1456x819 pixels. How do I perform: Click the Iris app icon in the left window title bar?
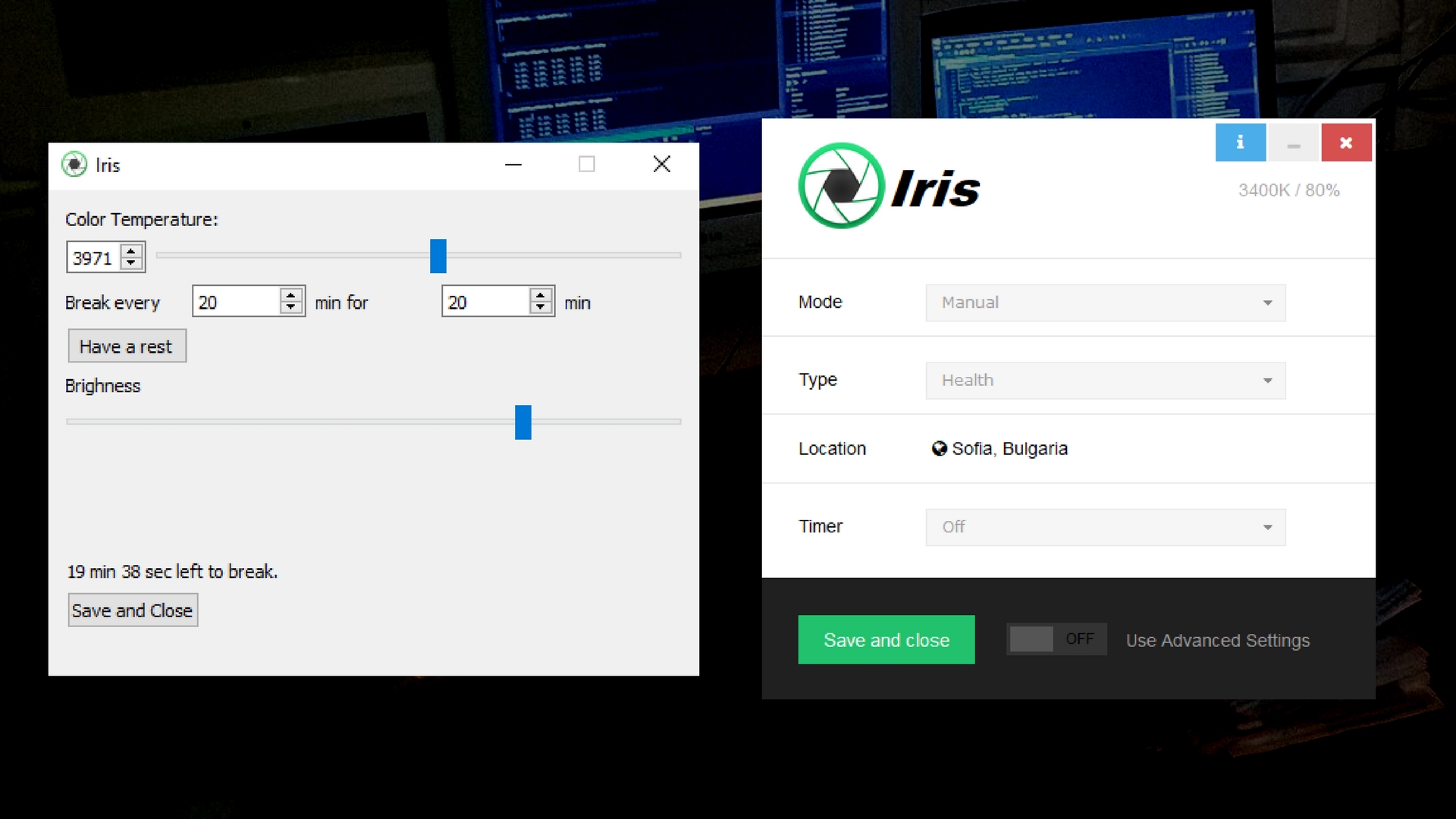pos(74,165)
